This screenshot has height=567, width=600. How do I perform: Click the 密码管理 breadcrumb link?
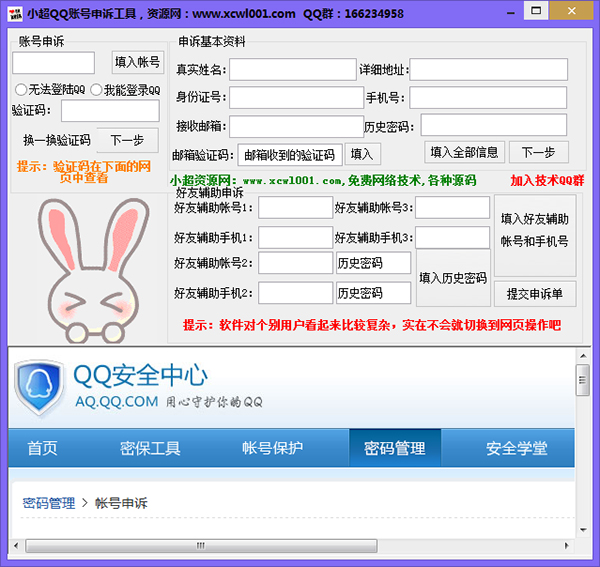(49, 503)
